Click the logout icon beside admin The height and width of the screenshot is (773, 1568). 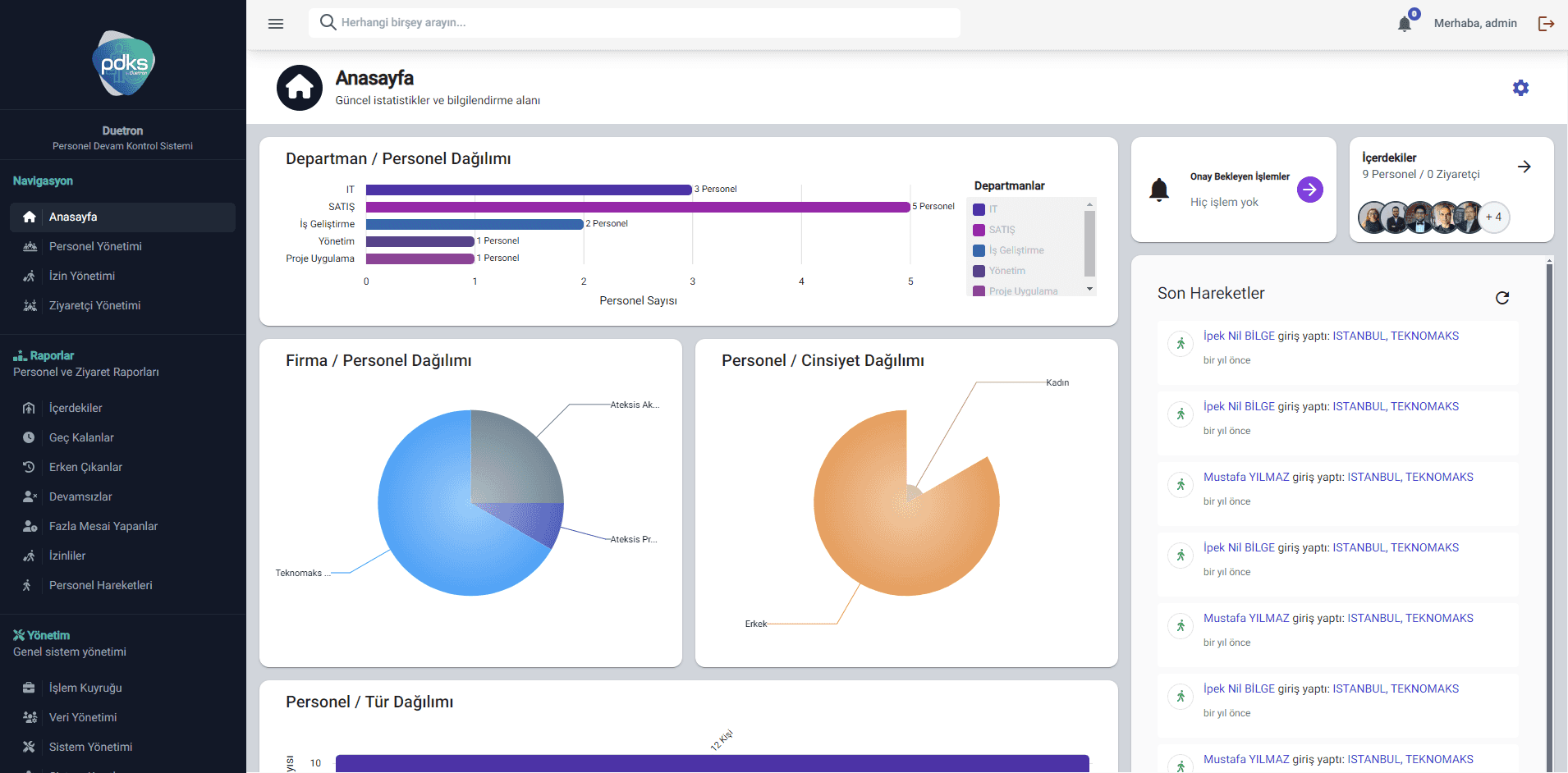[1546, 24]
